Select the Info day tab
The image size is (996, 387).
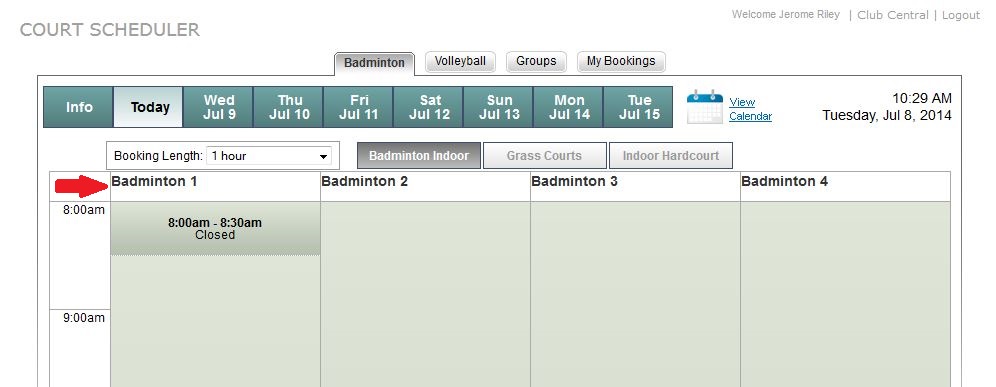pos(79,107)
